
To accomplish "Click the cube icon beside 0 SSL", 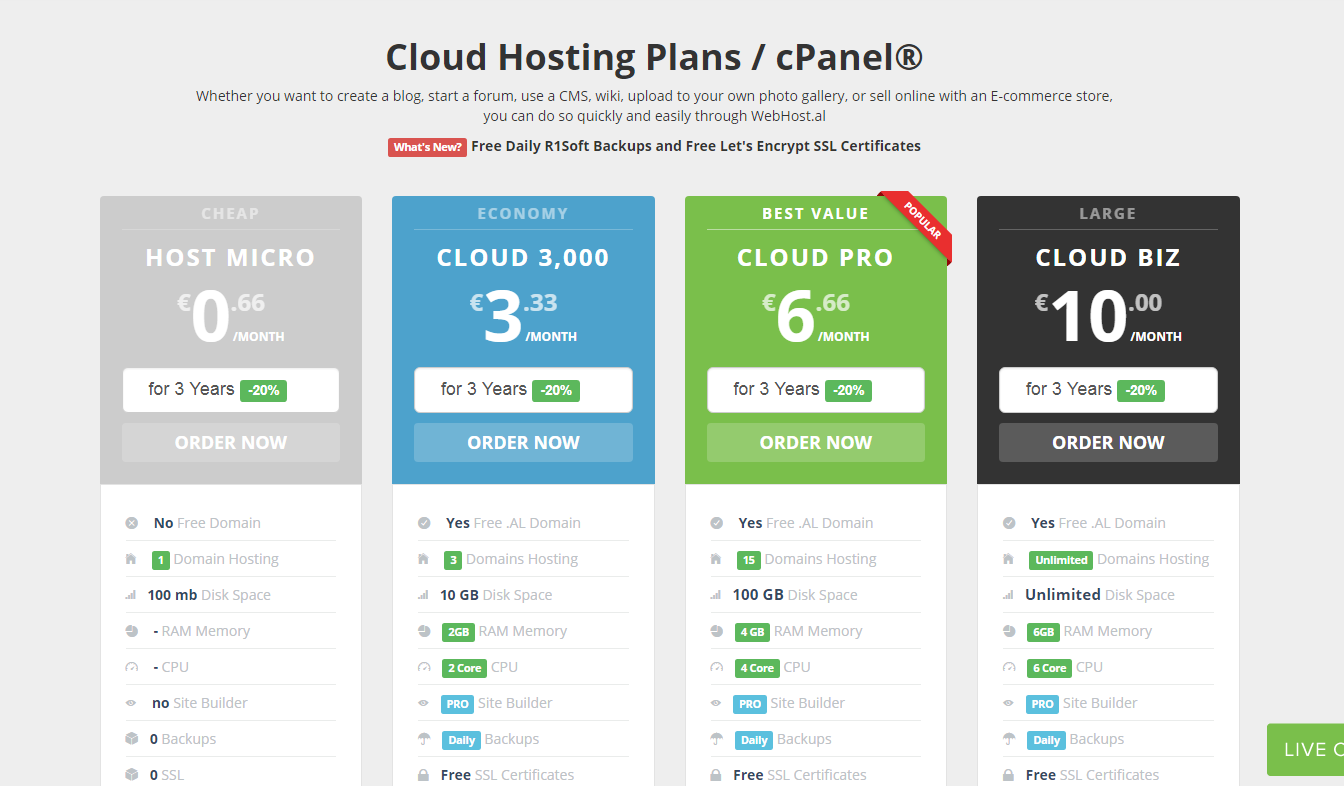I will (132, 775).
